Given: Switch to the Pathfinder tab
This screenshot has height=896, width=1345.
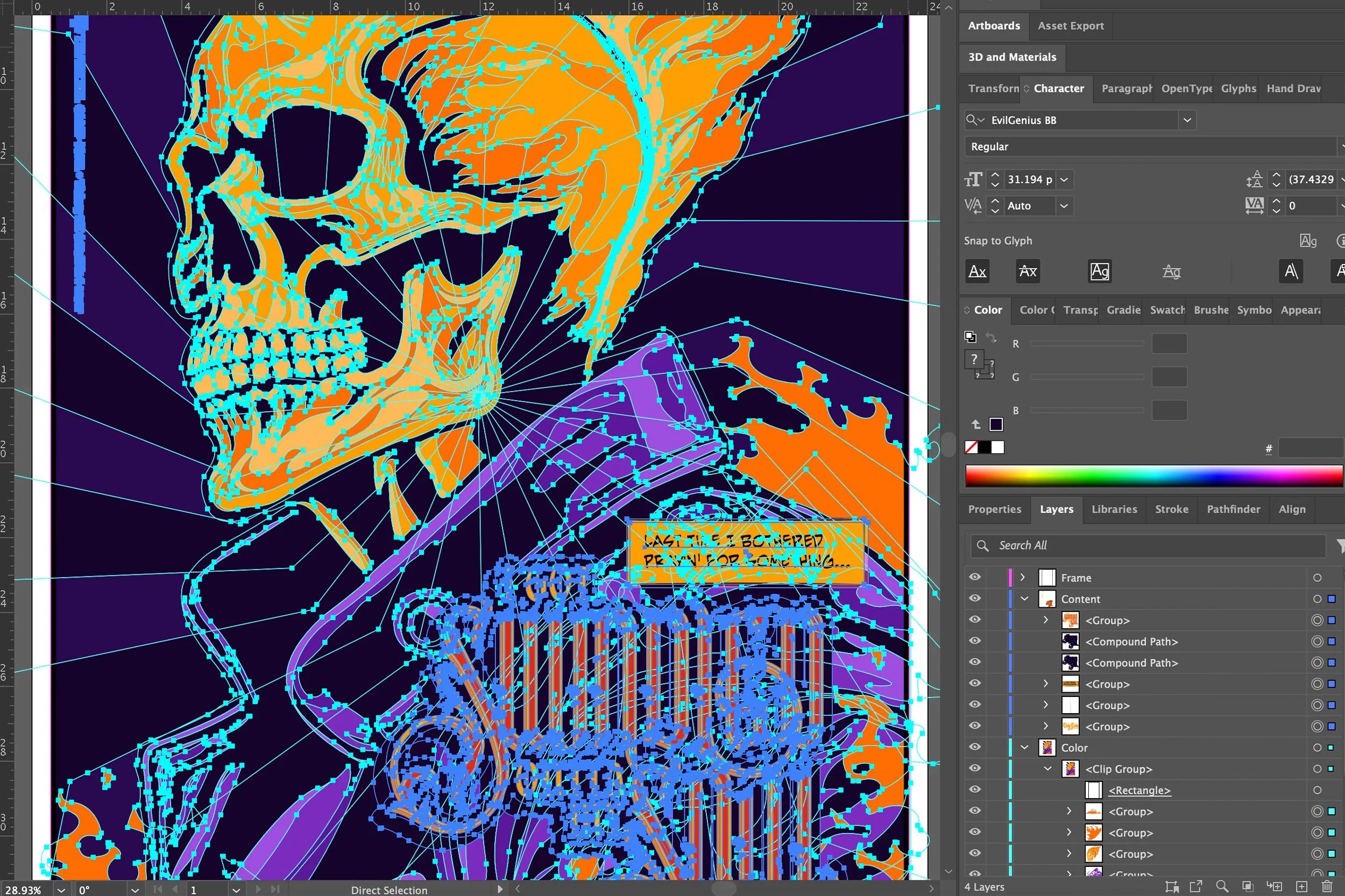Looking at the screenshot, I should [x=1233, y=509].
